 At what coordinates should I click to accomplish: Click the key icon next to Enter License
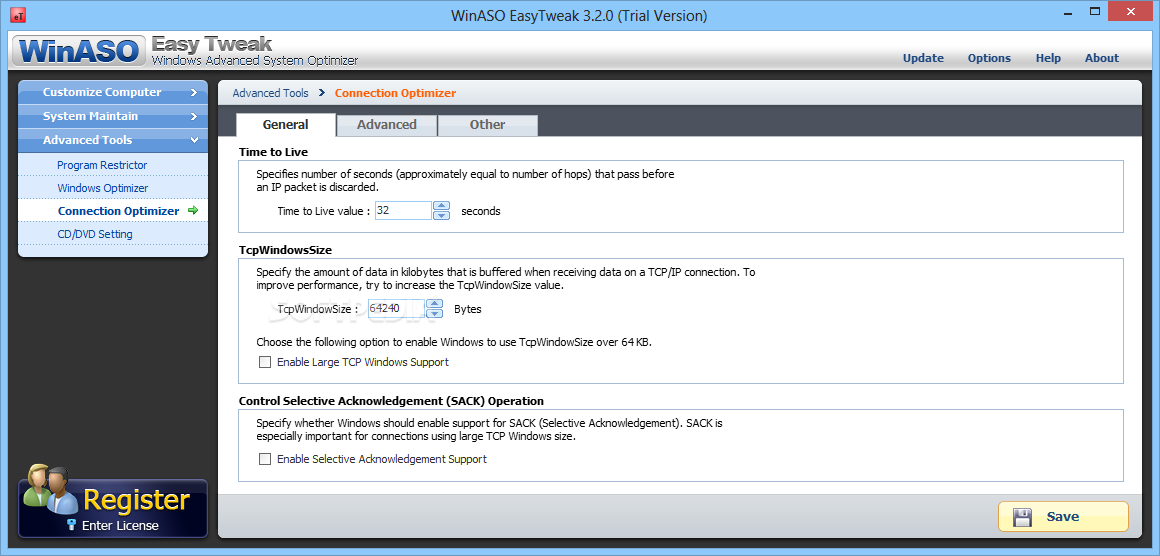[72, 525]
